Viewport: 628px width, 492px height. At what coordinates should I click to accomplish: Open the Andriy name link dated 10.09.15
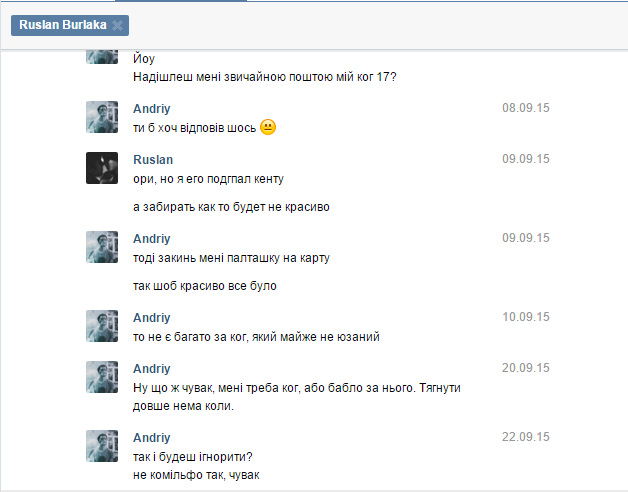152,317
